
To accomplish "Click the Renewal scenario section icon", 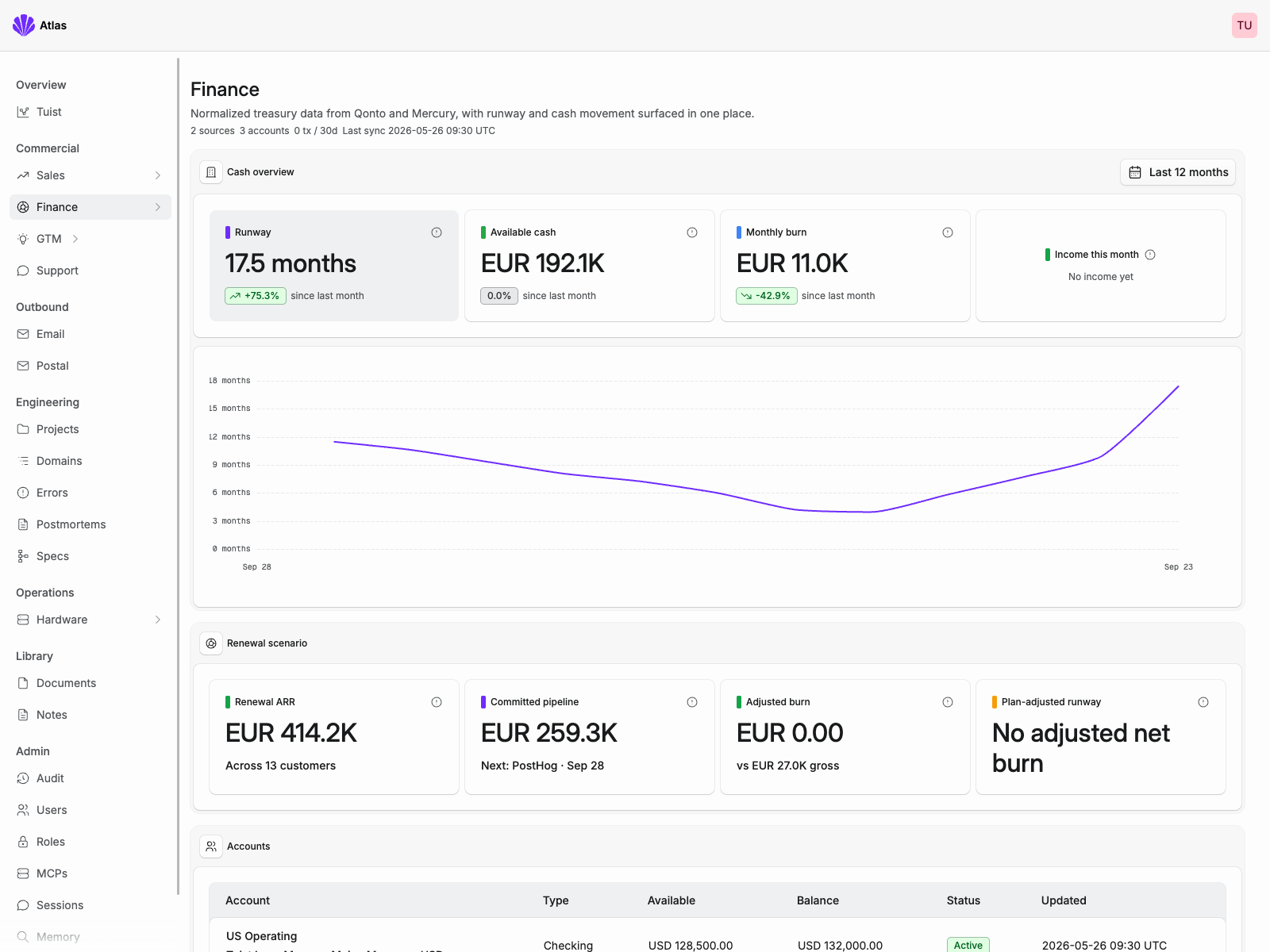I will (x=211, y=643).
